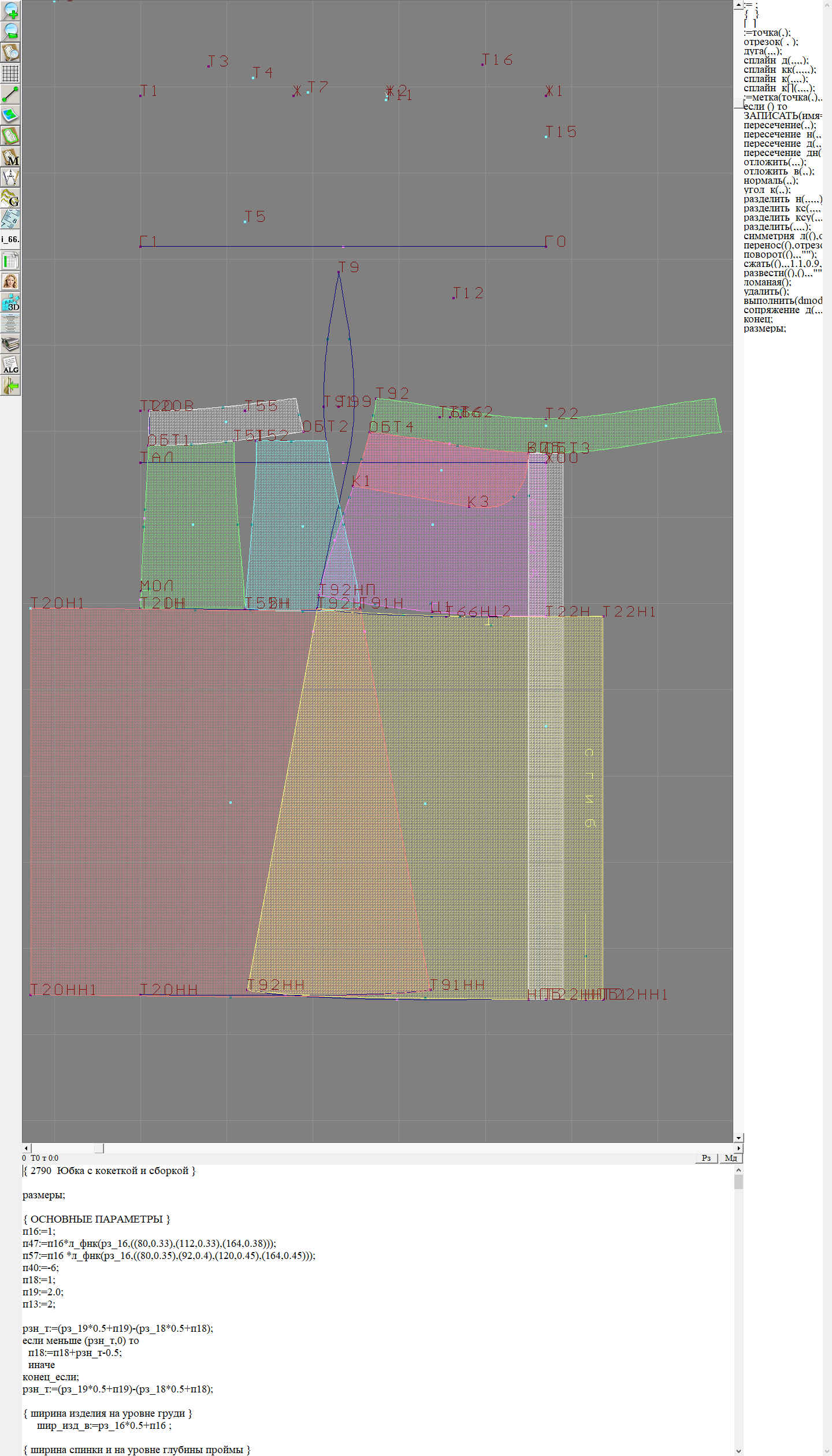Select 'размеры;' in the command list
Screen dimensions: 832x1456
[764, 328]
